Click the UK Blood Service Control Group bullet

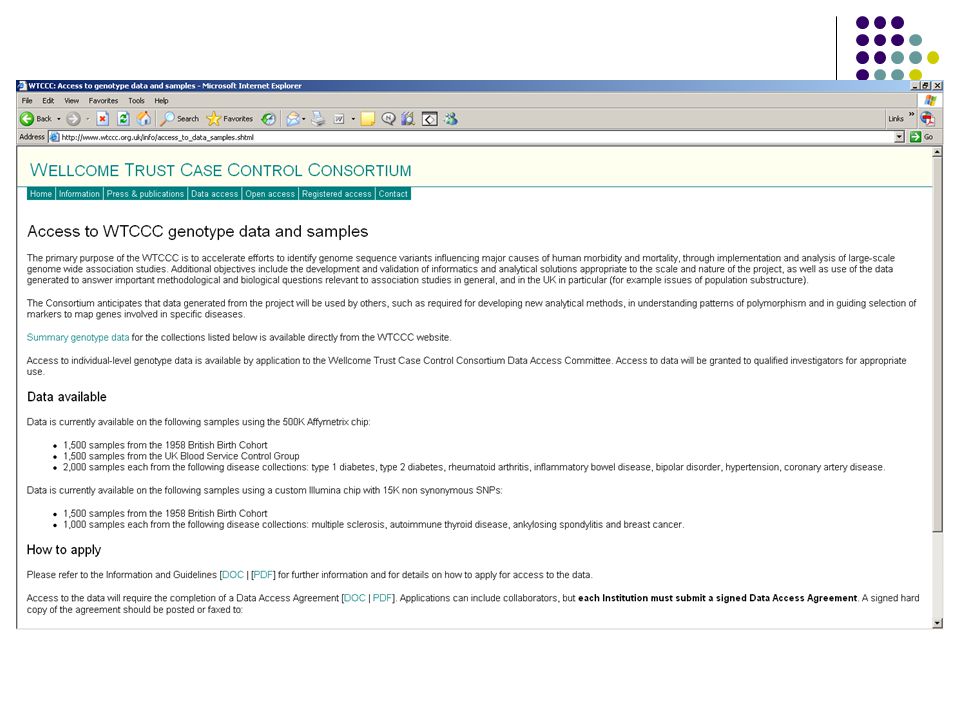(181, 456)
